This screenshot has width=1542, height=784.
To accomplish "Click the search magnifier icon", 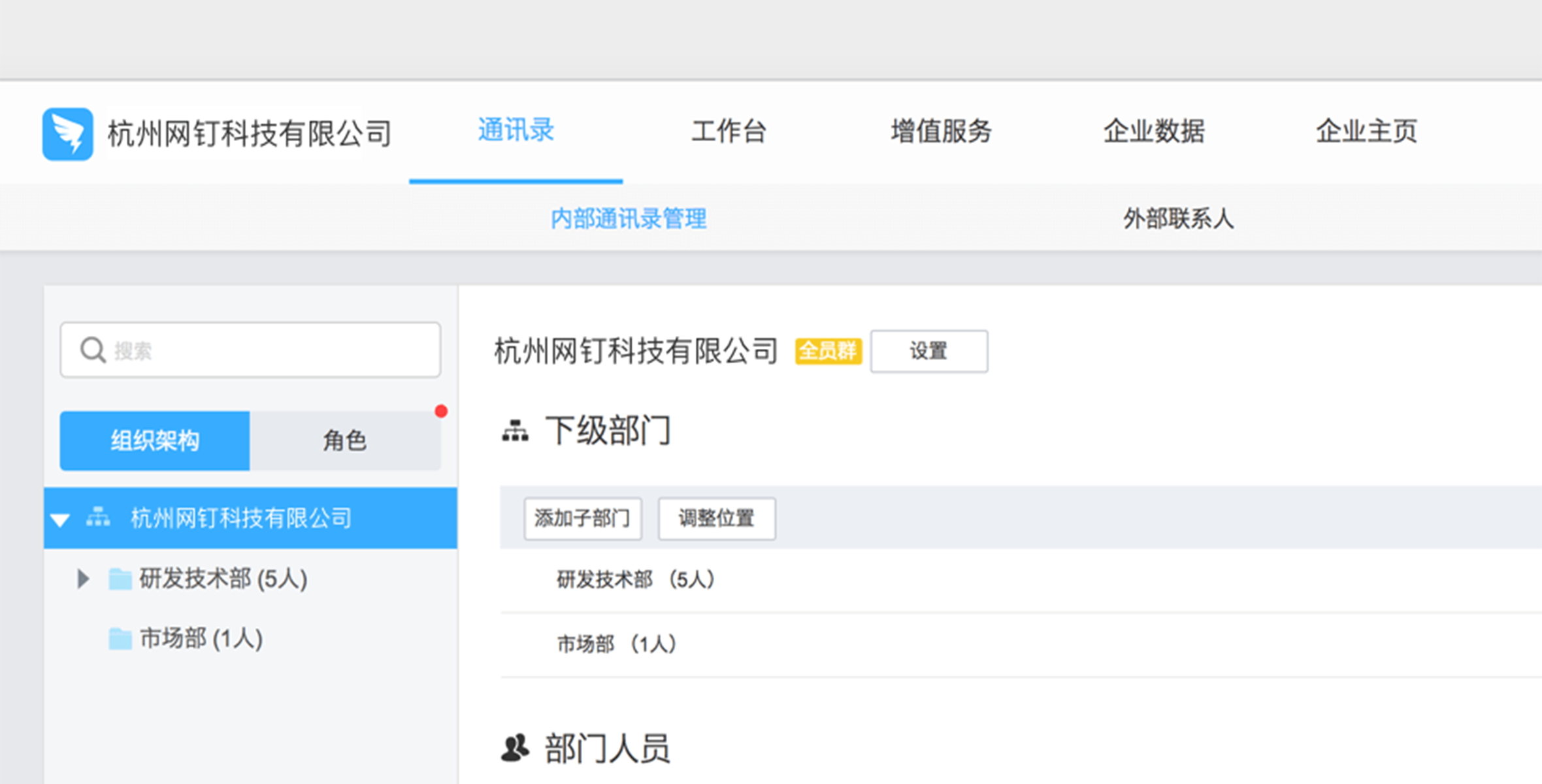I will [x=93, y=350].
